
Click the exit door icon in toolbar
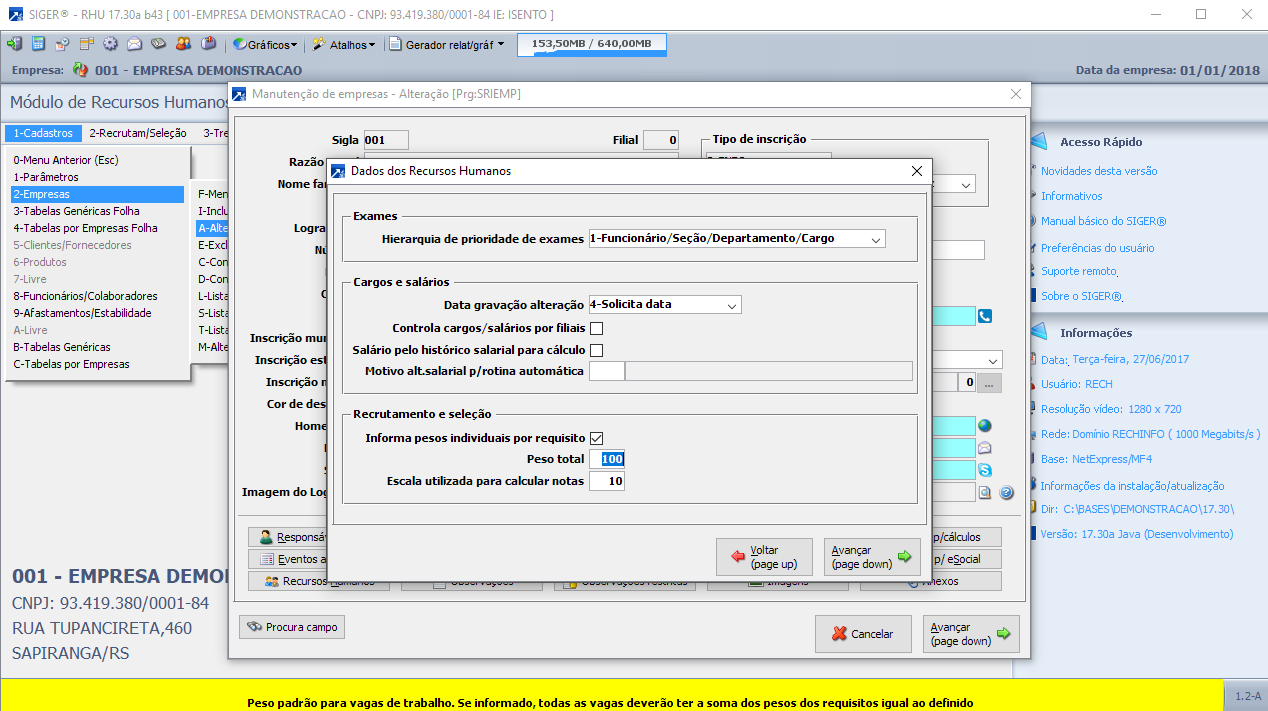click(x=14, y=44)
